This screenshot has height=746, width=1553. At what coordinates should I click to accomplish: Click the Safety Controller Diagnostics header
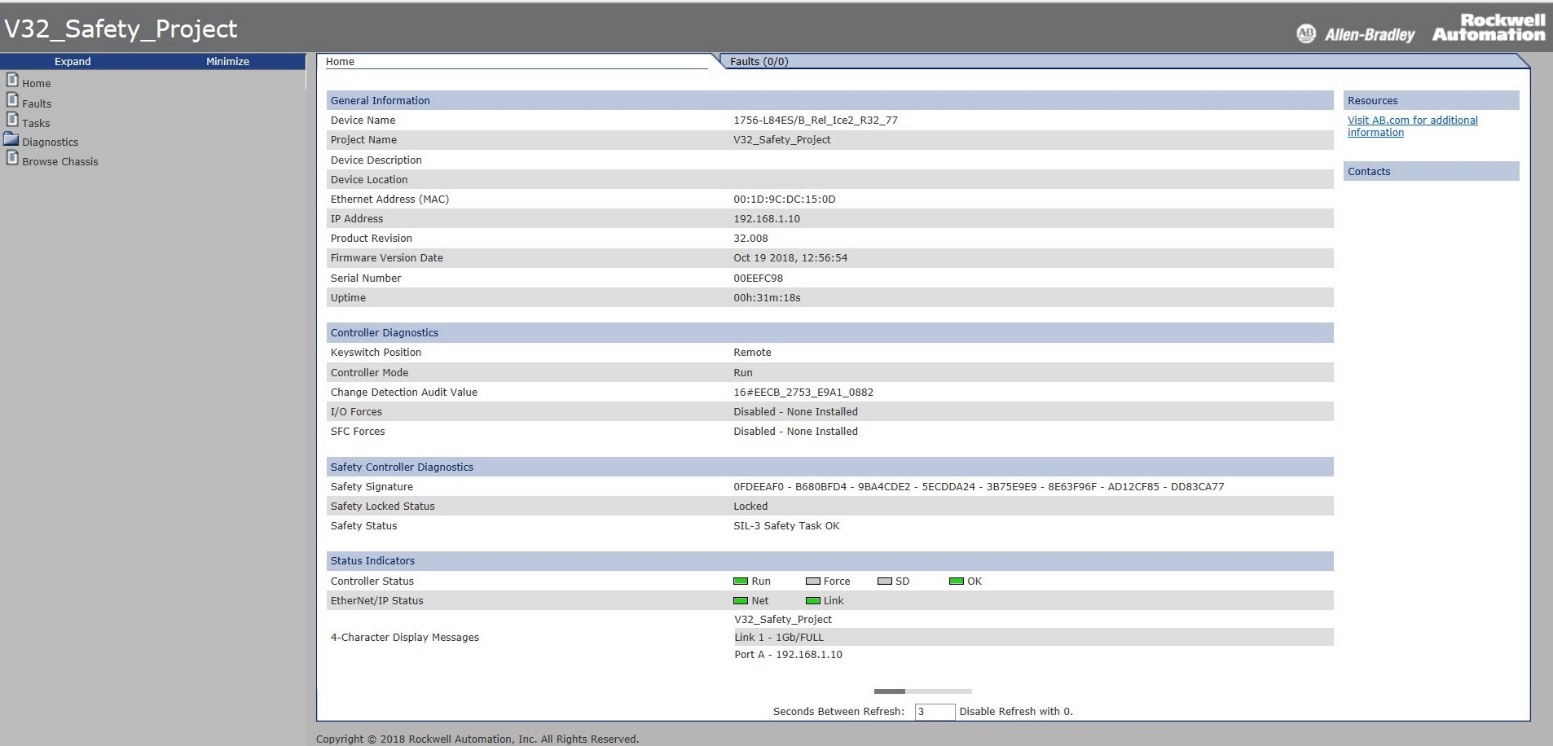pos(830,467)
